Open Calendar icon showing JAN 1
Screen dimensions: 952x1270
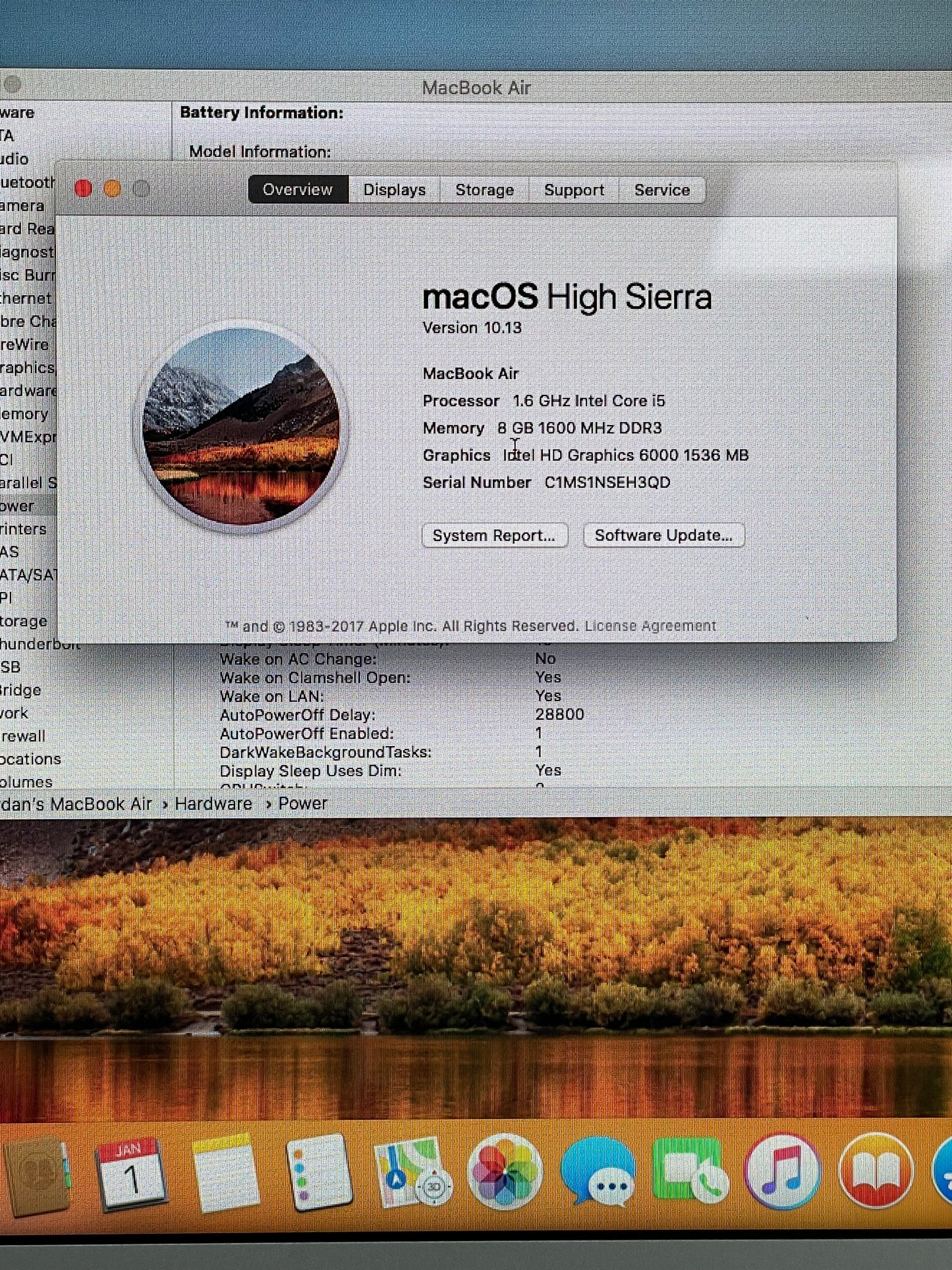(131, 1174)
